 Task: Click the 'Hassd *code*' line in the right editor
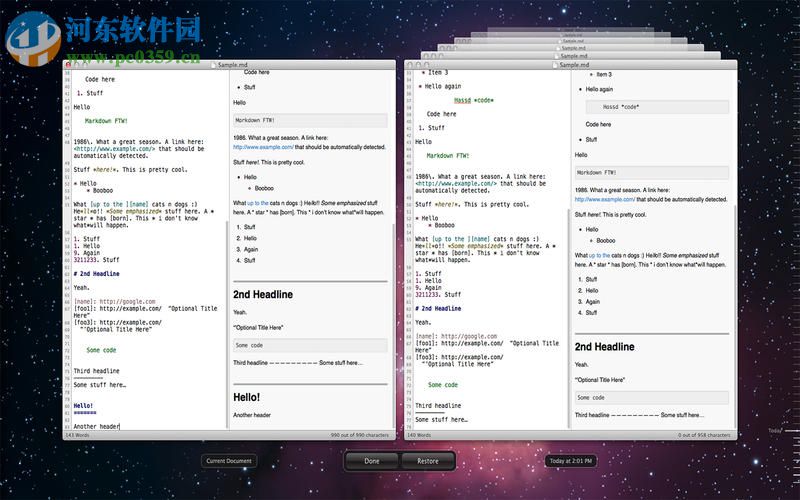click(474, 100)
